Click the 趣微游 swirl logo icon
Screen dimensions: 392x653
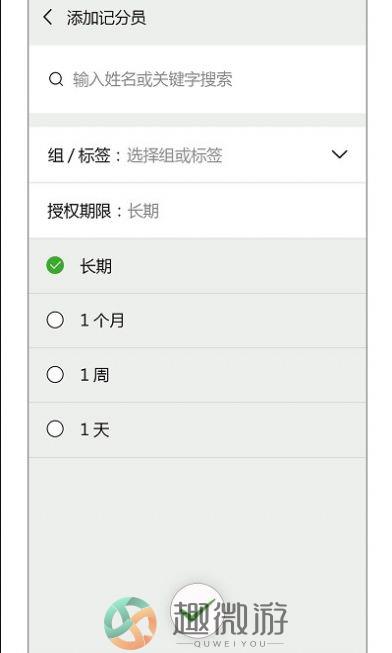pyautogui.click(x=130, y=623)
